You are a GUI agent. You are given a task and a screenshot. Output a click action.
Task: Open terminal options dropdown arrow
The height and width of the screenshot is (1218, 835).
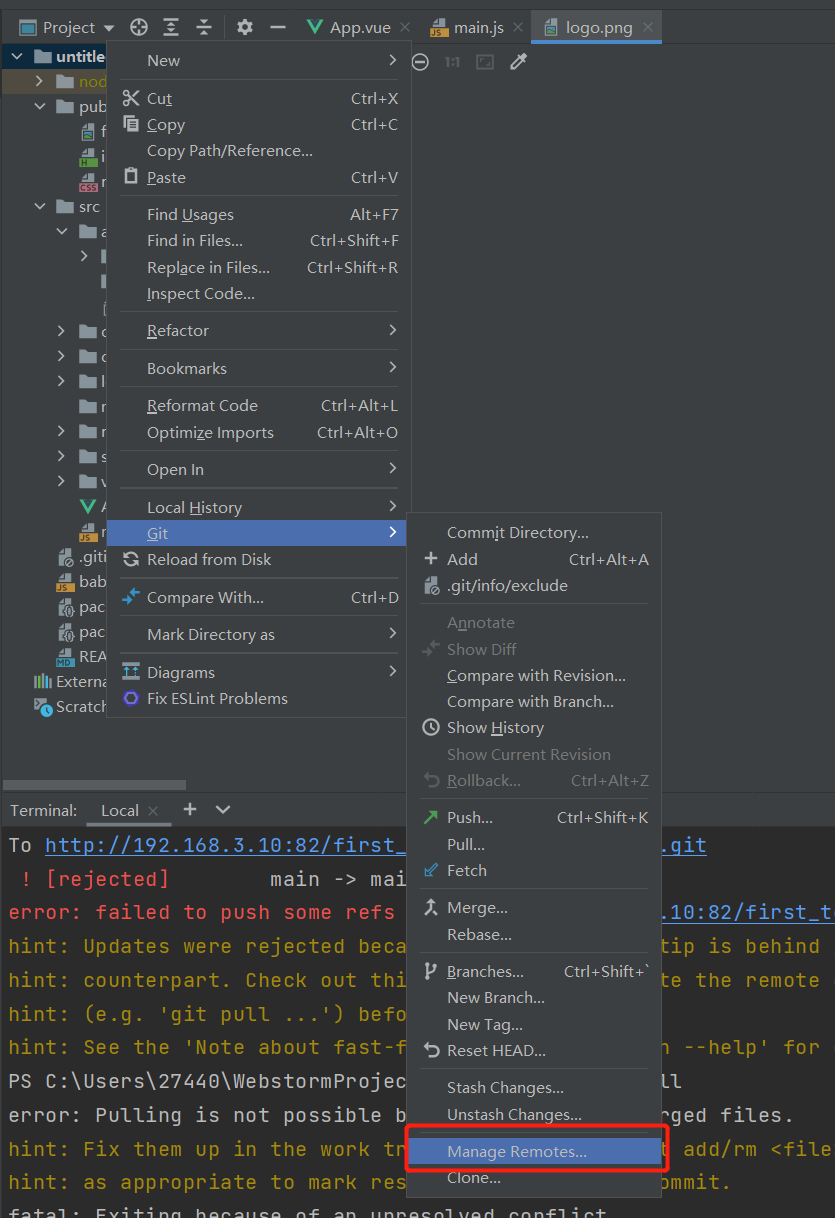pyautogui.click(x=223, y=809)
